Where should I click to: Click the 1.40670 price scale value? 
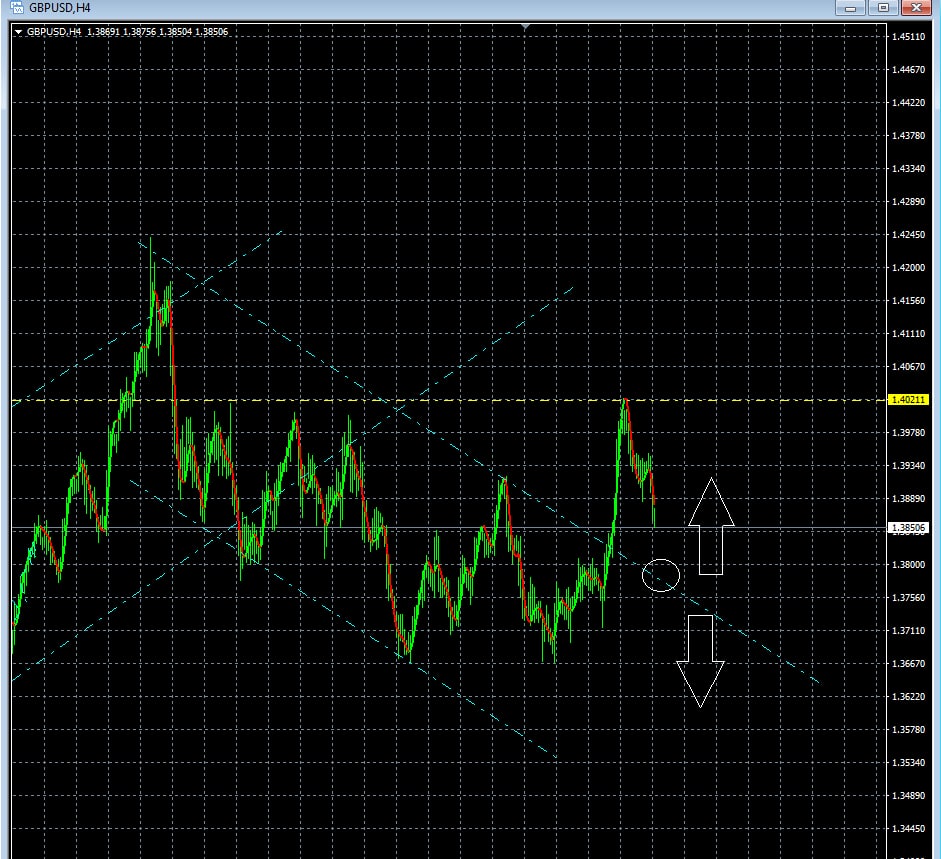click(908, 367)
